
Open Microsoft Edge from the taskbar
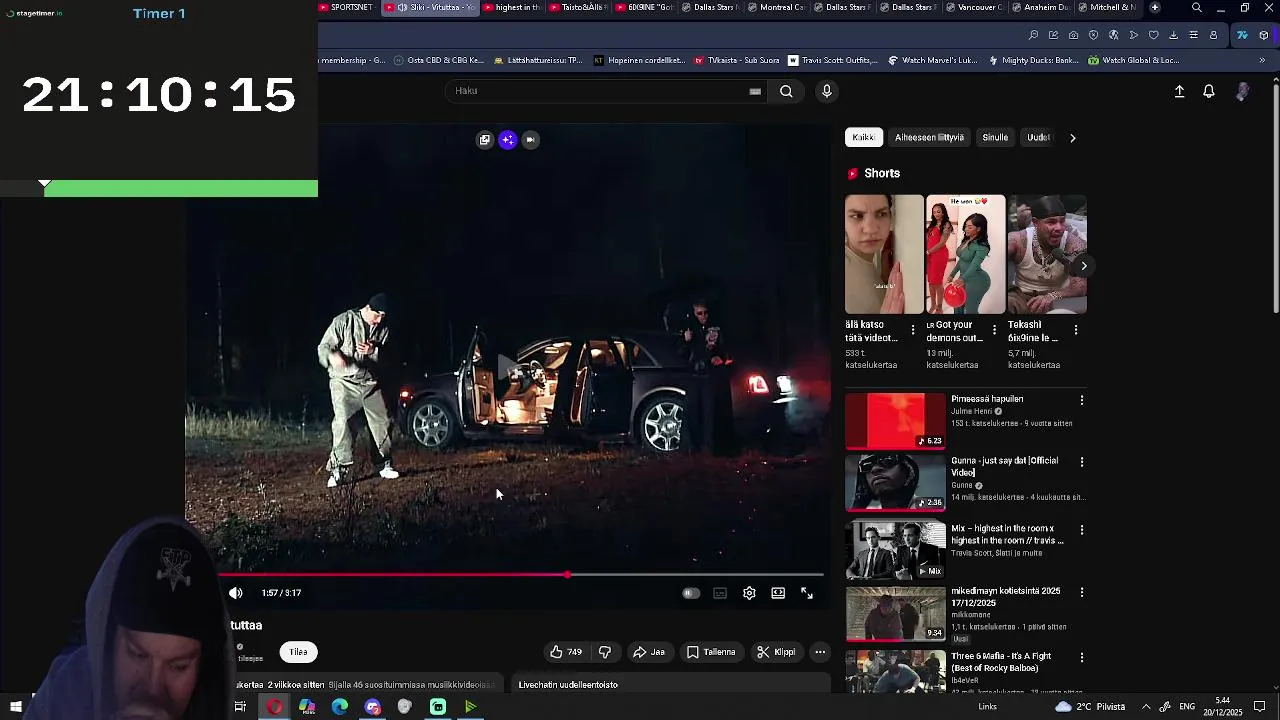pos(340,707)
